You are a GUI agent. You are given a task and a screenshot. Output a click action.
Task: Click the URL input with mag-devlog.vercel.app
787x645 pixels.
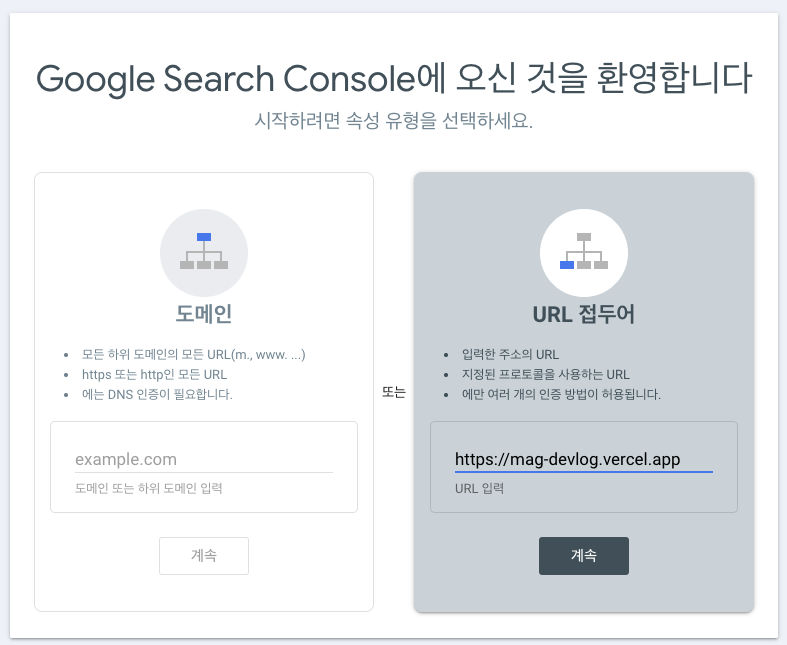point(584,459)
